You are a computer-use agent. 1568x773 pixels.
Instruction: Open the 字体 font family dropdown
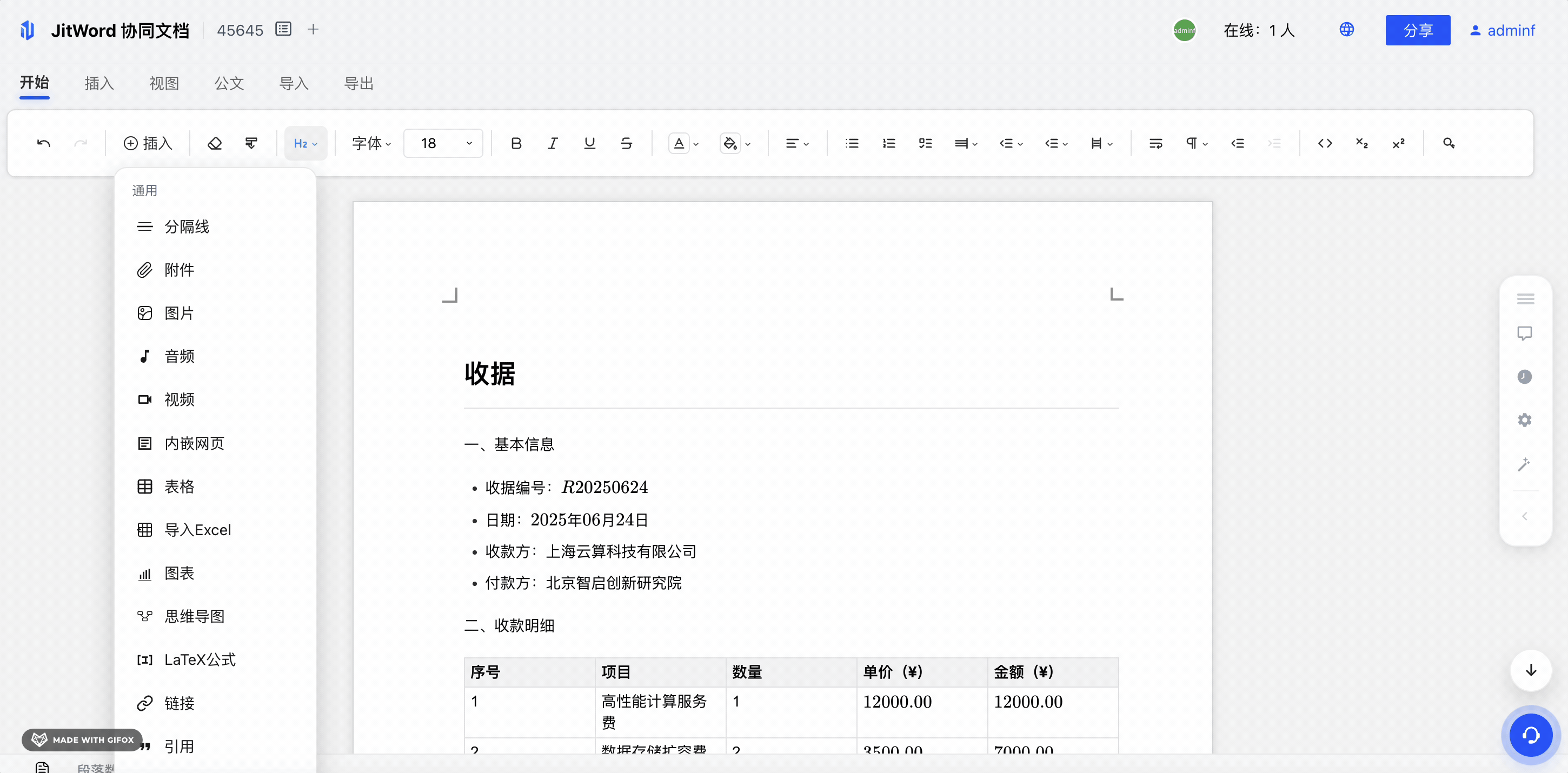click(371, 144)
